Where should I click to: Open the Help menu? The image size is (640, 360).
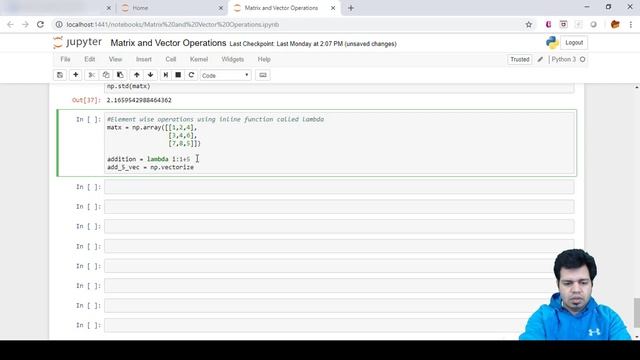pyautogui.click(x=264, y=60)
